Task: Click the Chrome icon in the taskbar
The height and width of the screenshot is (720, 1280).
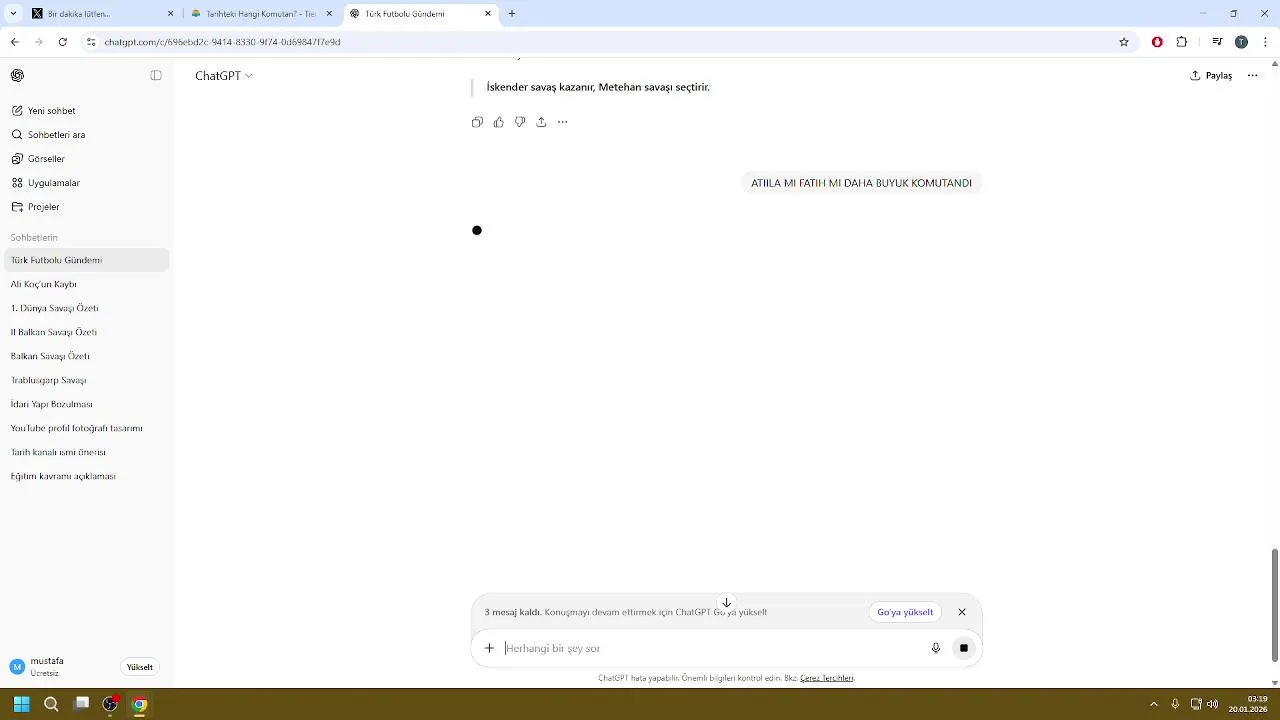Action: tap(140, 704)
